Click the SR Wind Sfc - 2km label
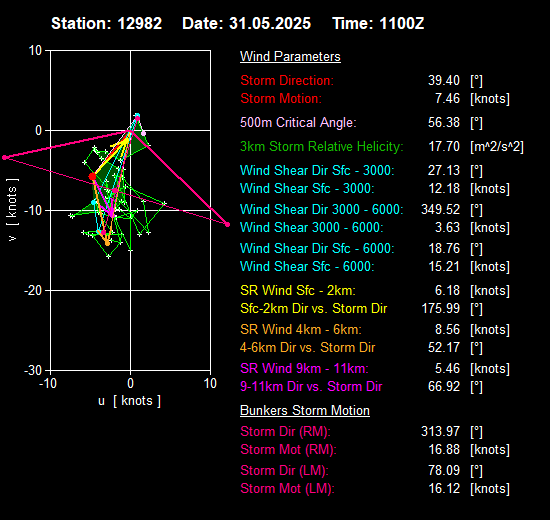 click(298, 291)
